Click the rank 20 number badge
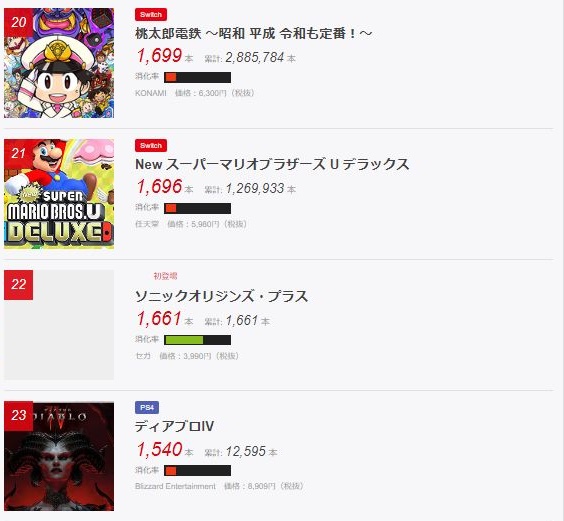This screenshot has width=564, height=521. (18, 23)
